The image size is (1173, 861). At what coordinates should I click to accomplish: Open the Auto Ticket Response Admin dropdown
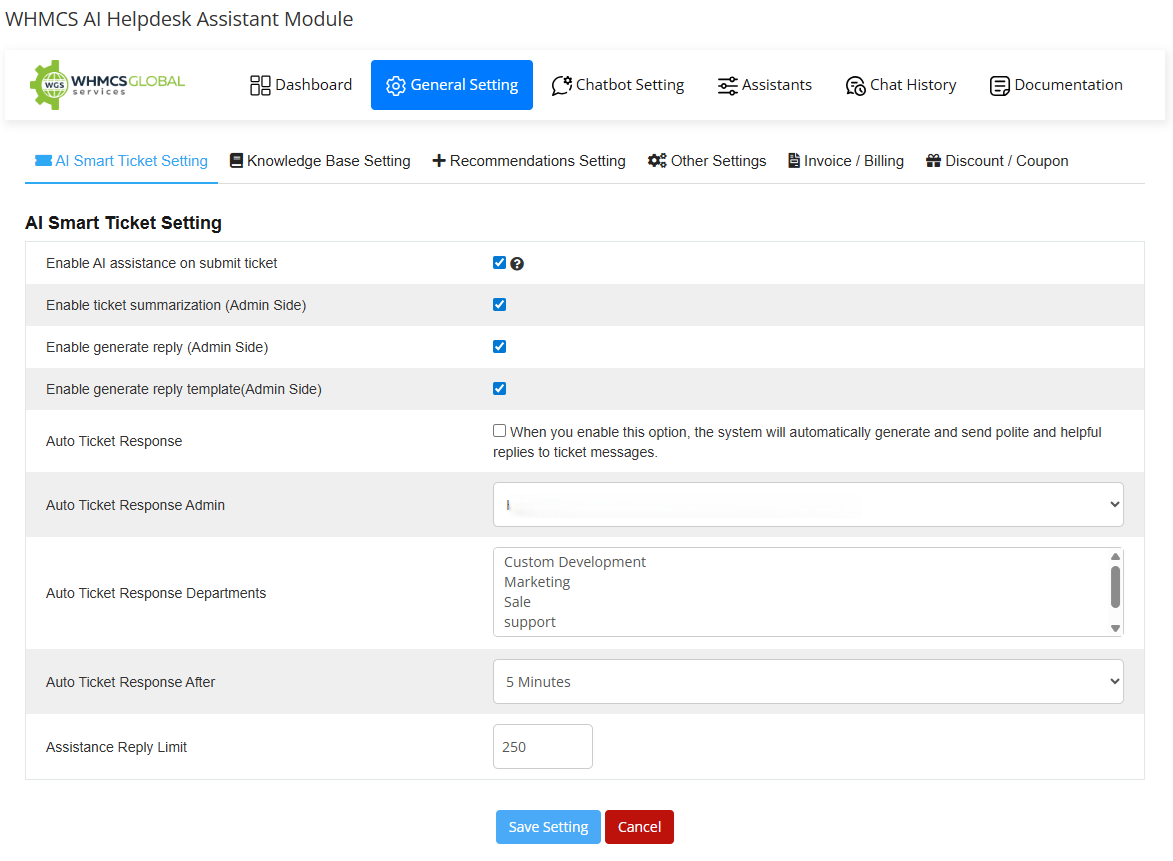[x=808, y=505]
